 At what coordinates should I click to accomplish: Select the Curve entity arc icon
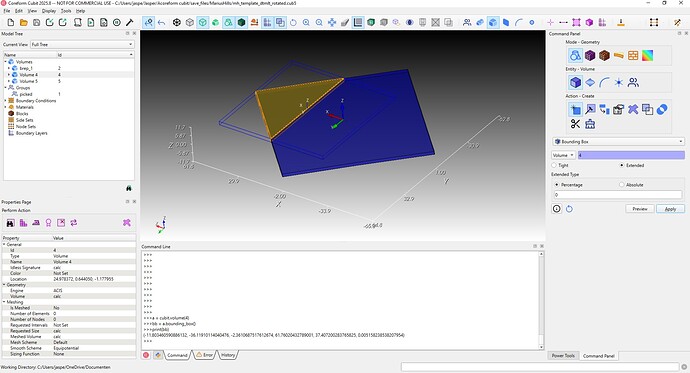[x=604, y=82]
